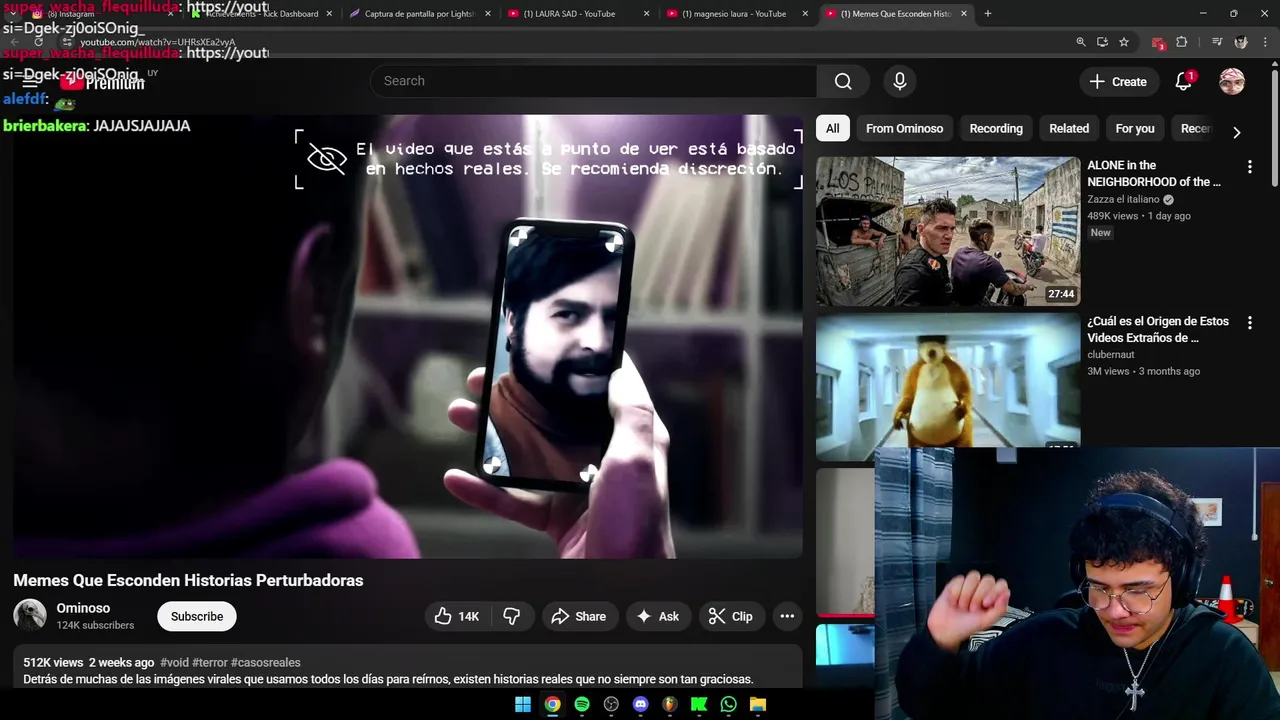This screenshot has height=720, width=1280.
Task: Click the Create button
Action: [1119, 82]
